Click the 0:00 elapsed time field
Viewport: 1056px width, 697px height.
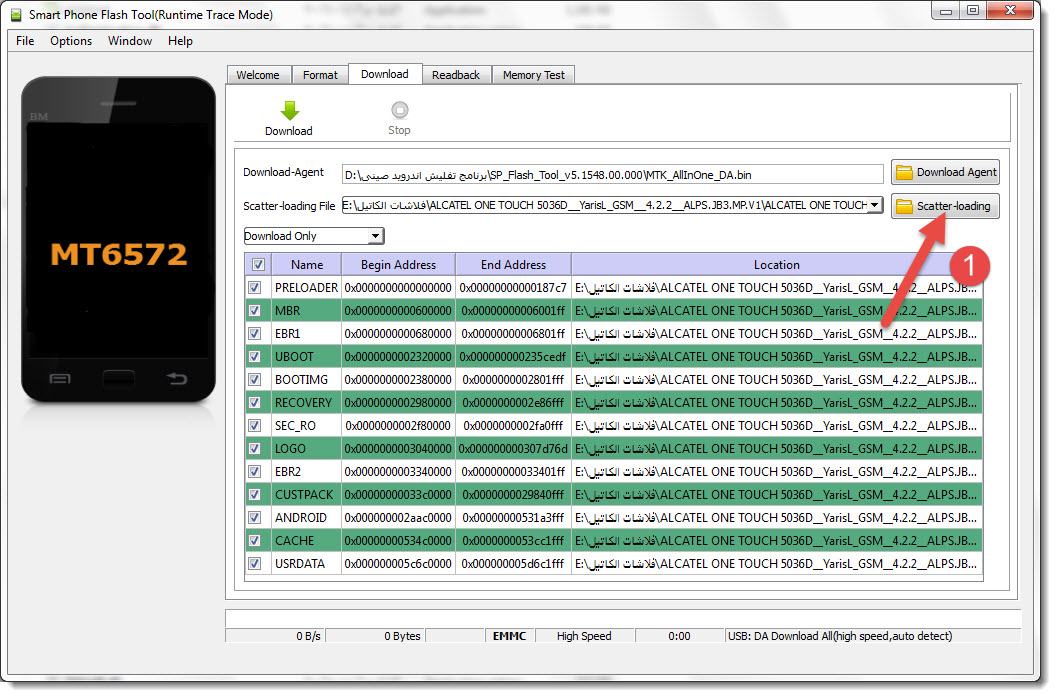(x=680, y=636)
